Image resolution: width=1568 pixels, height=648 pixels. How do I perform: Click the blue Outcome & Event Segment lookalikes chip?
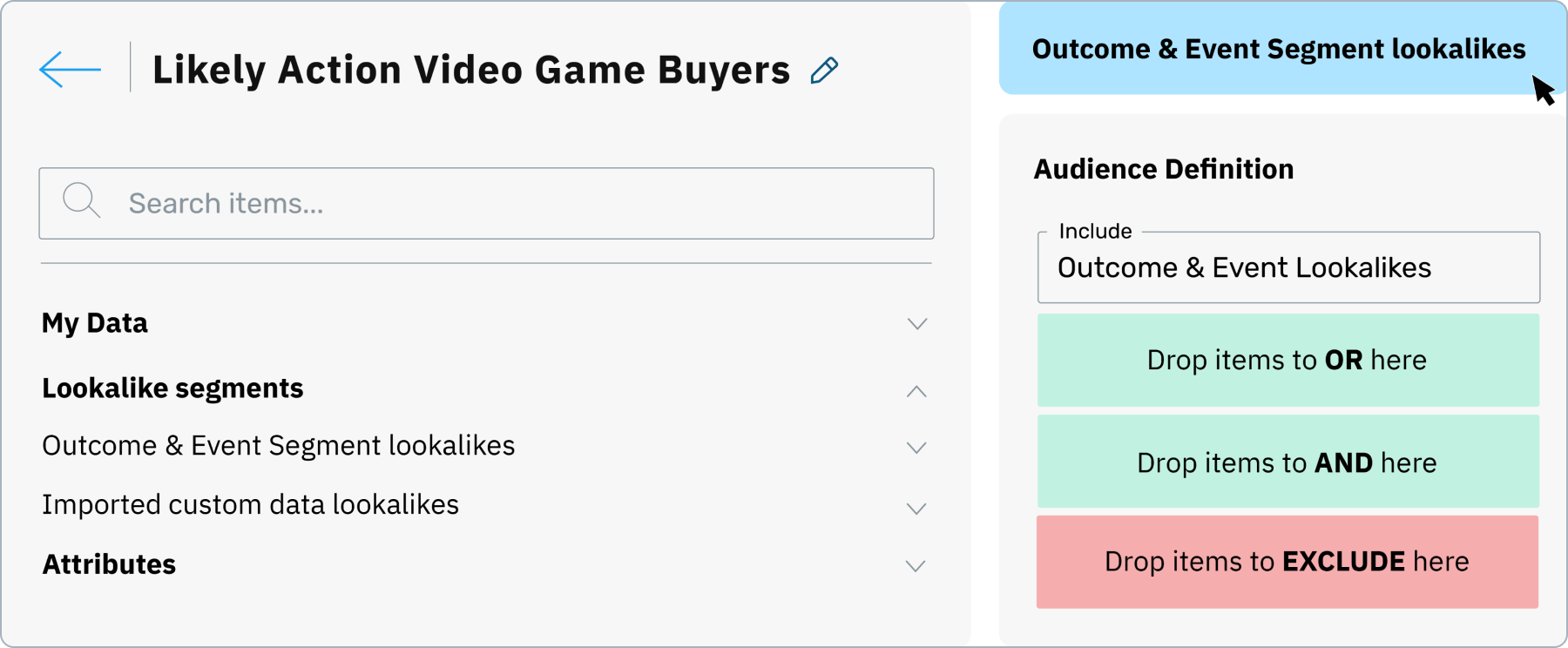(x=1282, y=49)
